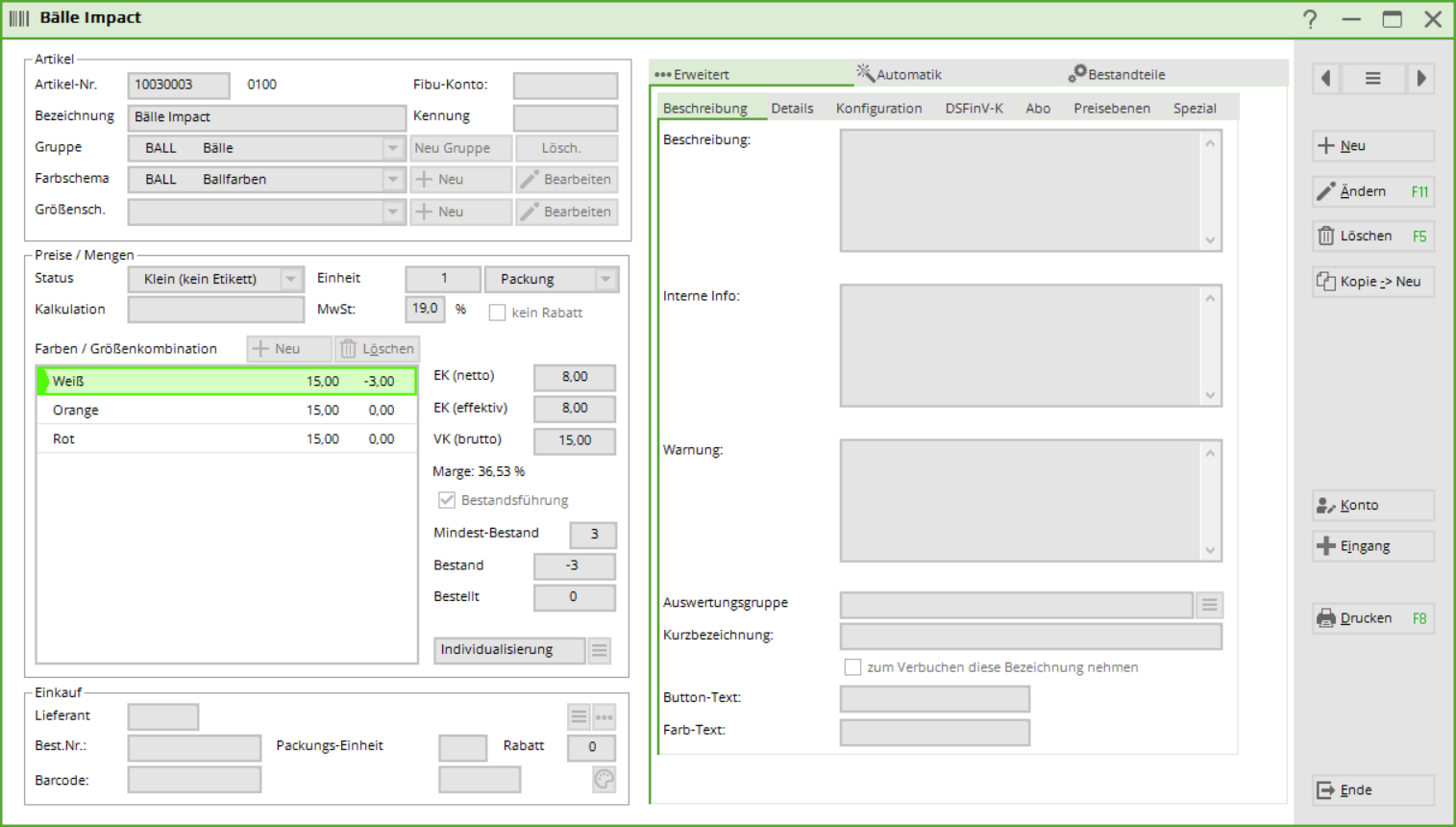Click the Individualisierung list icon
This screenshot has width=1456, height=827.
pos(600,651)
